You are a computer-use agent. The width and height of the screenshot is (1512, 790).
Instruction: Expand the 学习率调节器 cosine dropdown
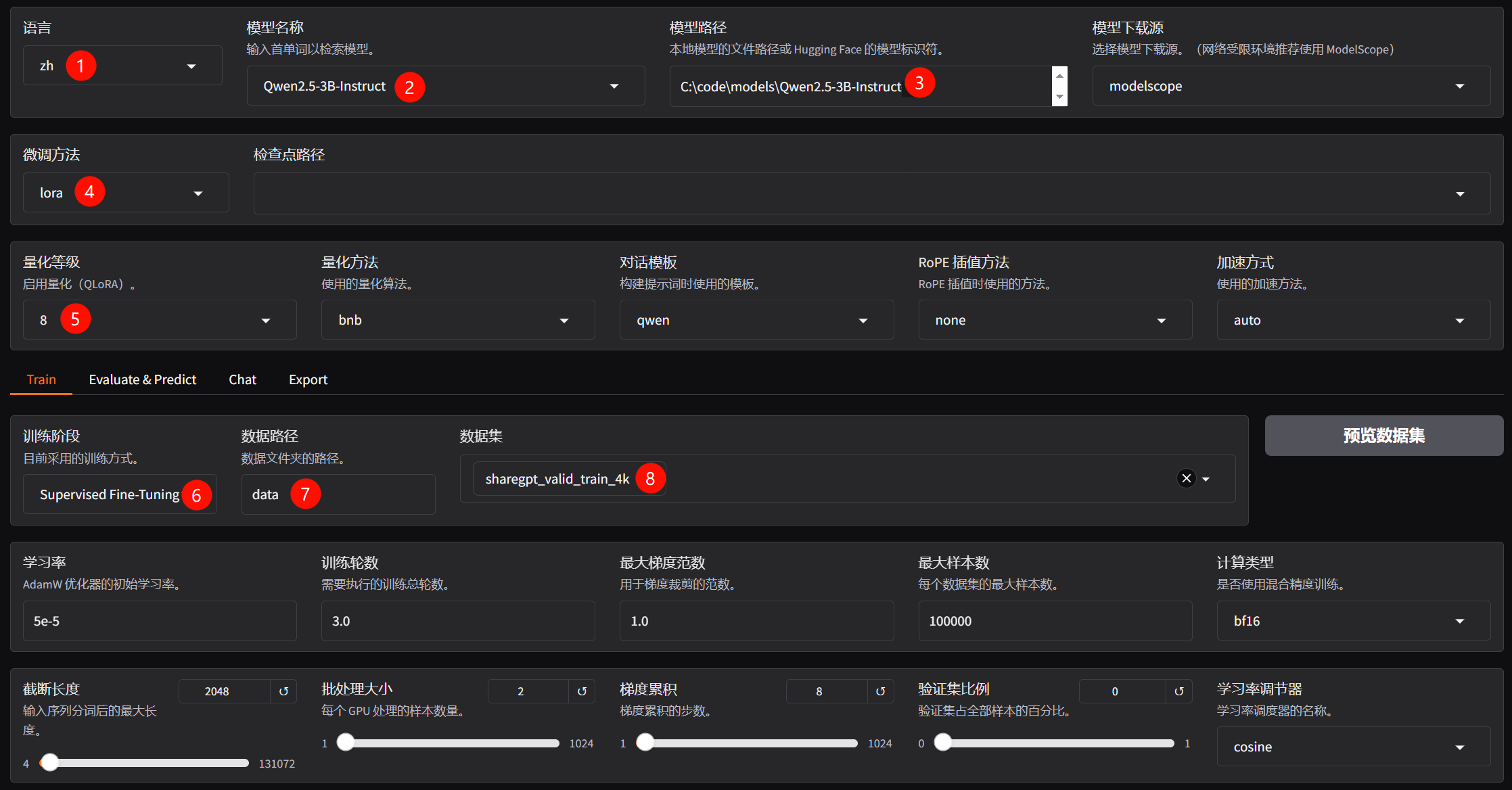point(1459,747)
